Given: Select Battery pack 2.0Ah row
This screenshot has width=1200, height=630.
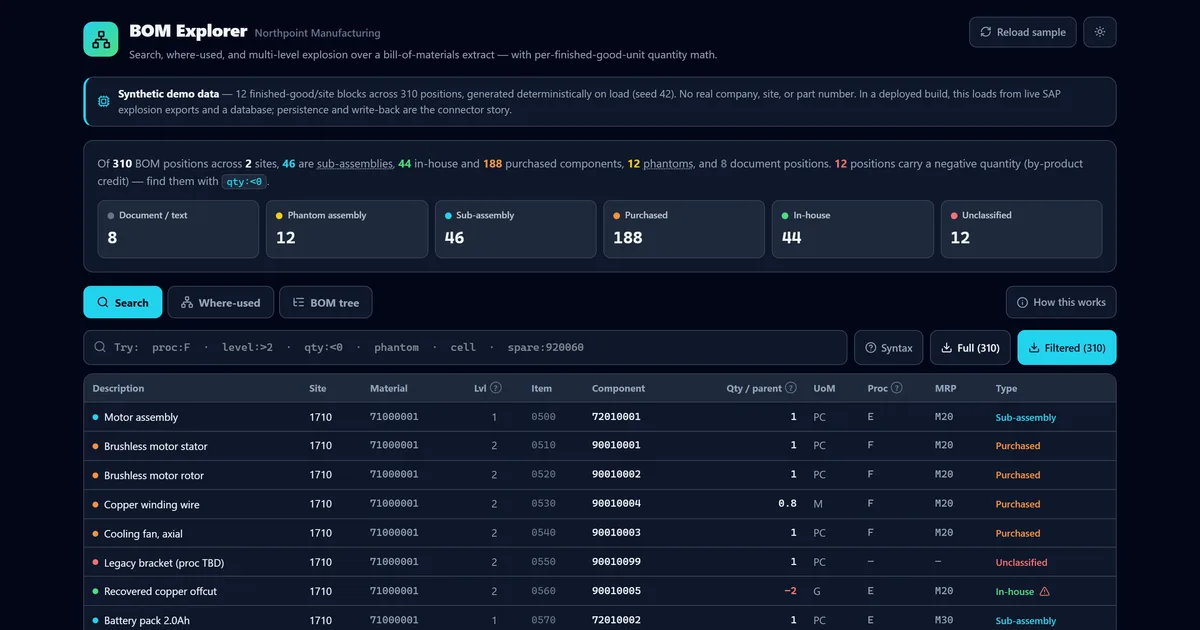Looking at the screenshot, I should coord(599,618).
